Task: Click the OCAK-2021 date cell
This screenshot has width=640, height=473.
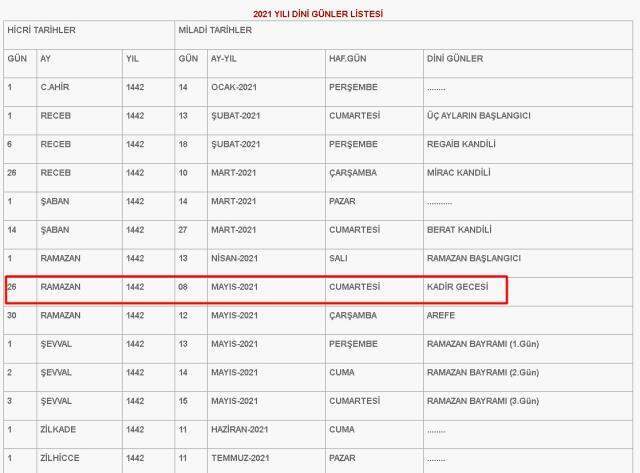Action: (266, 92)
